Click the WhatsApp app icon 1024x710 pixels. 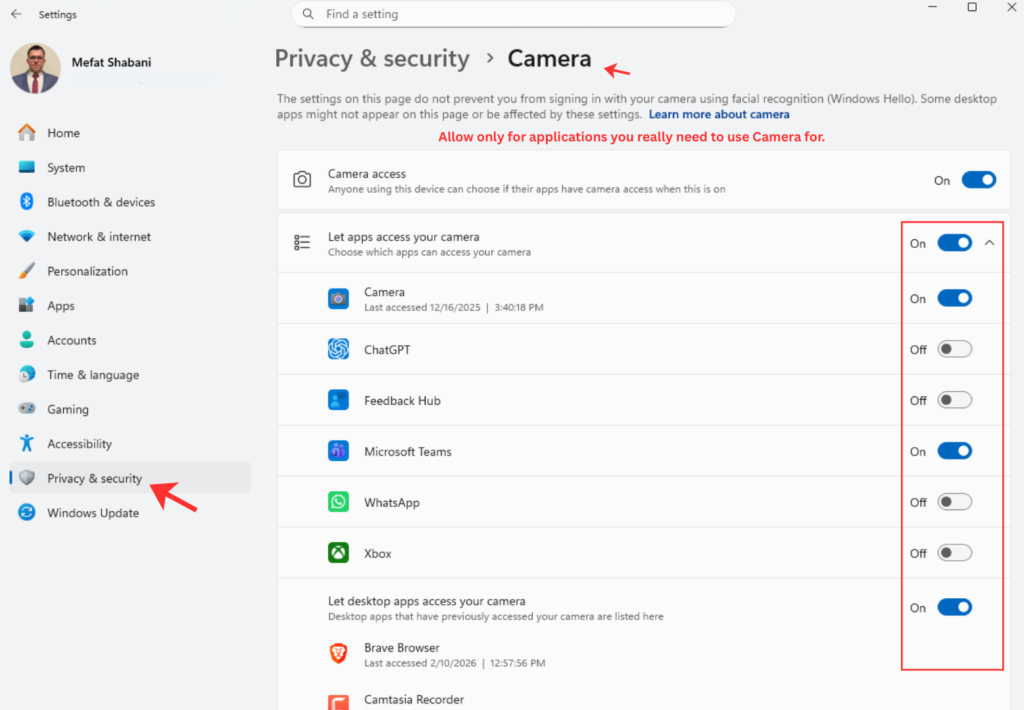[338, 502]
